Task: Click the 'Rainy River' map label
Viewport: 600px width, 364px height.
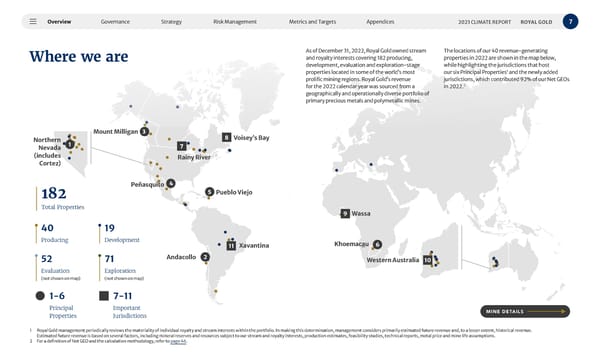Action: click(x=194, y=157)
